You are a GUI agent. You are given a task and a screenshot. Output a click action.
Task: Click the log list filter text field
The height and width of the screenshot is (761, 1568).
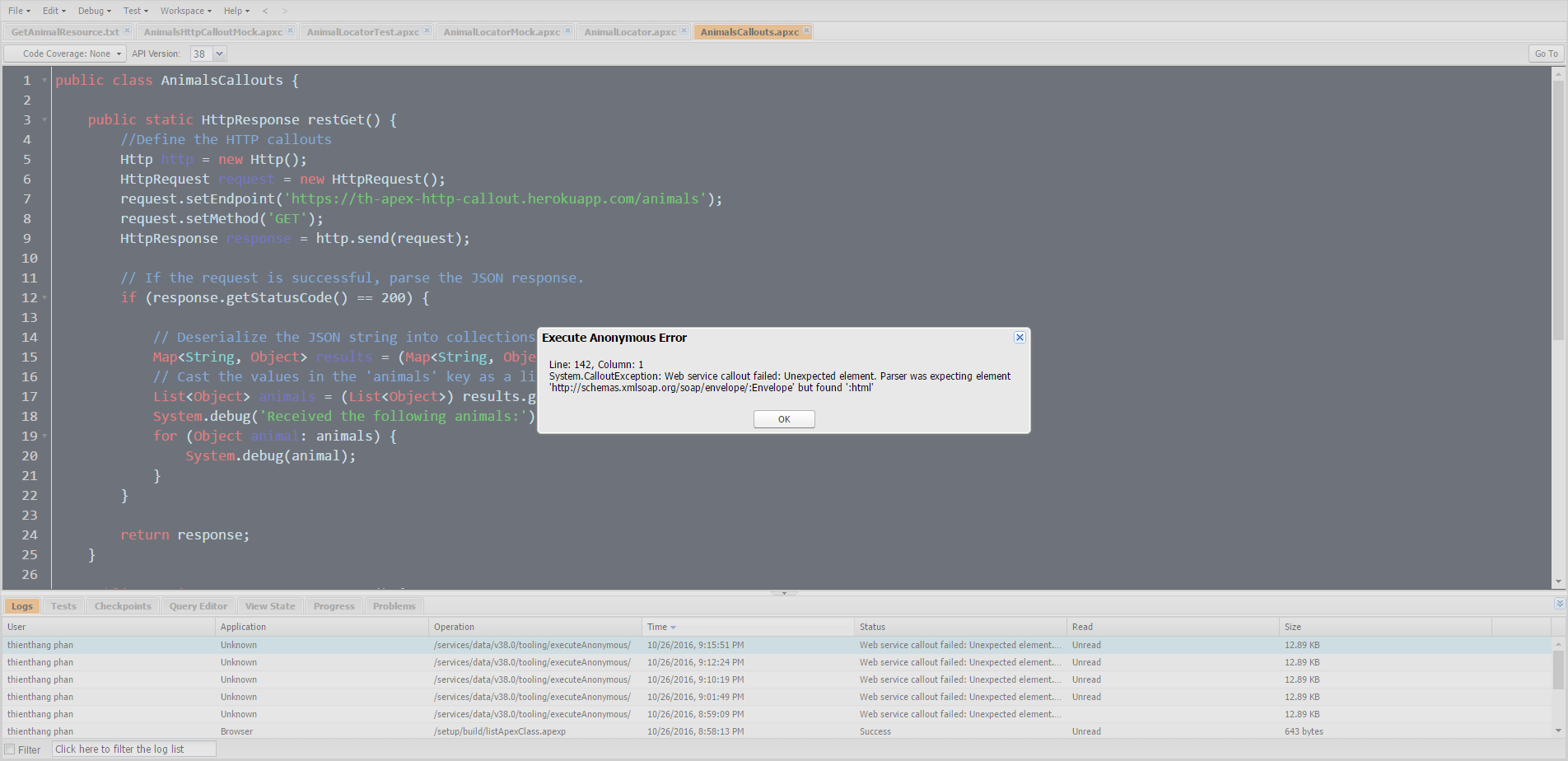point(134,749)
